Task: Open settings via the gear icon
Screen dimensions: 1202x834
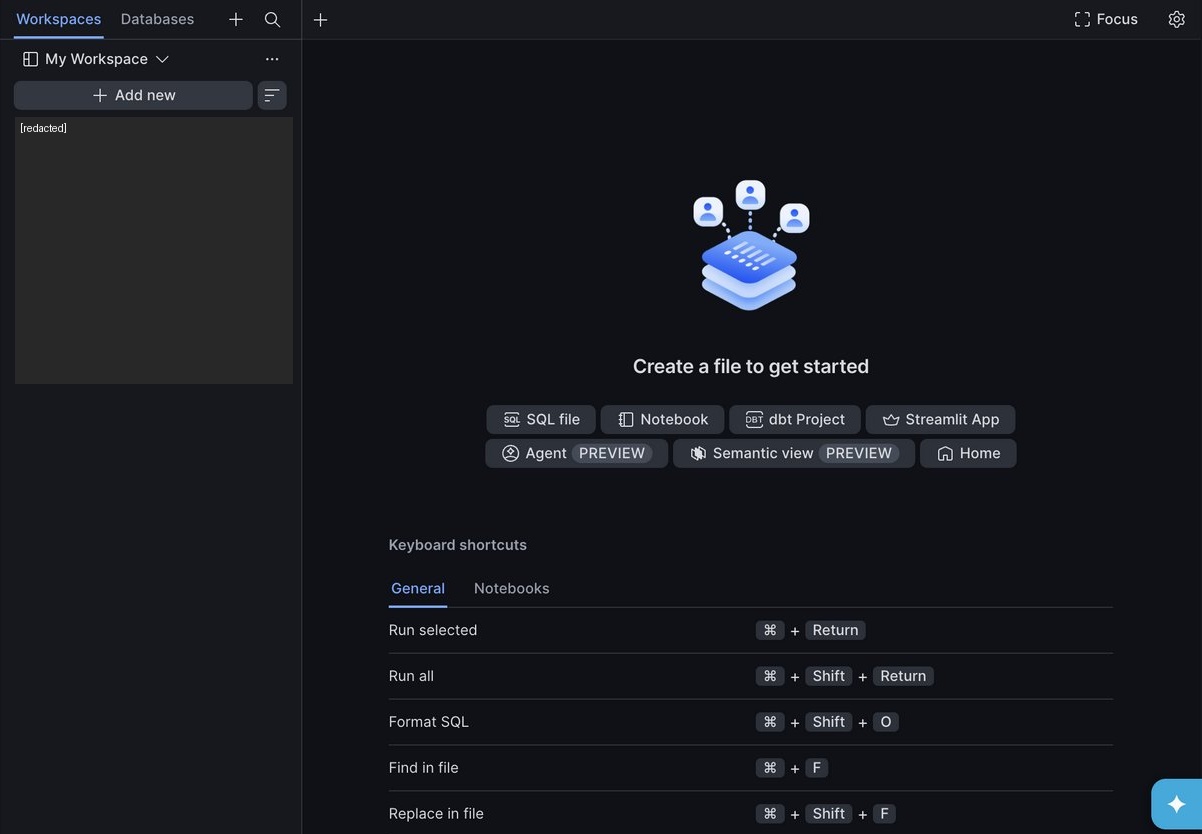Action: click(x=1177, y=19)
